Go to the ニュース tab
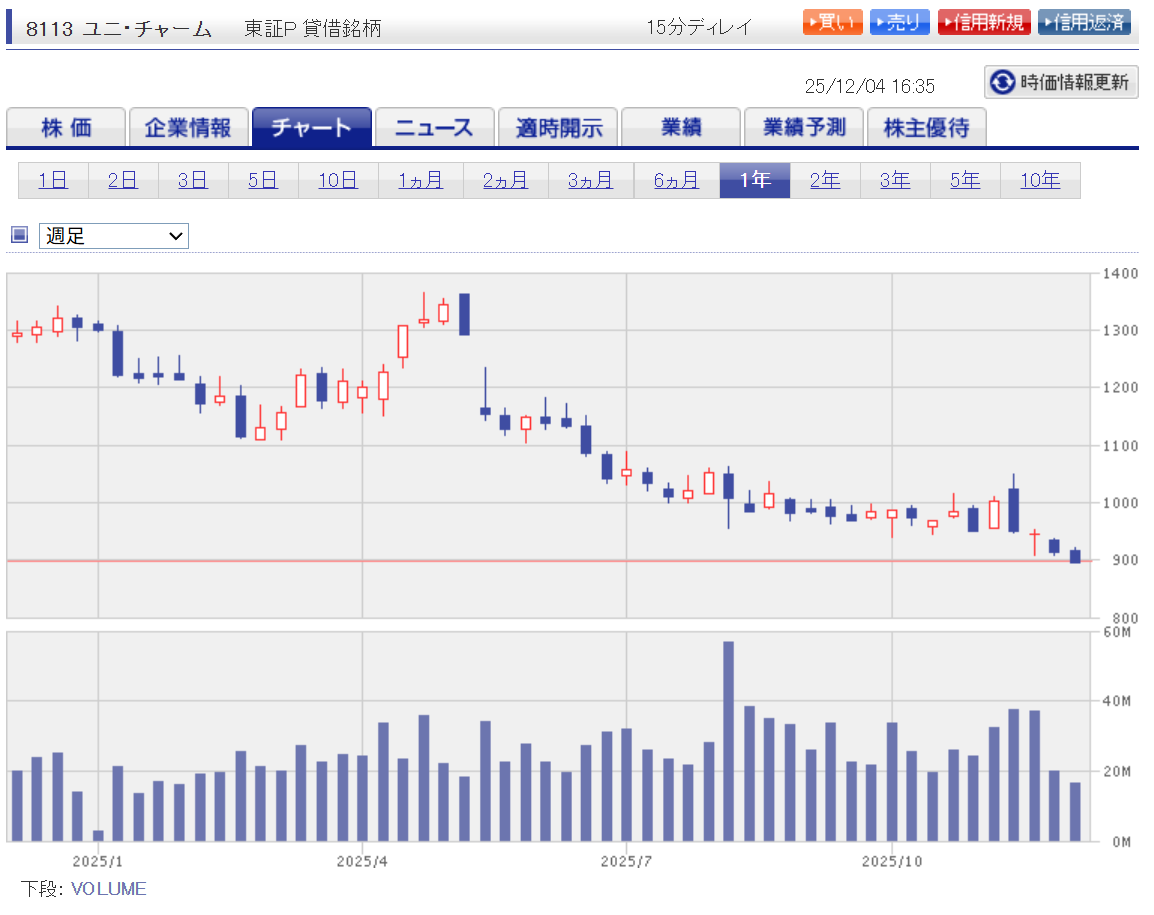This screenshot has height=915, width=1154. click(434, 128)
